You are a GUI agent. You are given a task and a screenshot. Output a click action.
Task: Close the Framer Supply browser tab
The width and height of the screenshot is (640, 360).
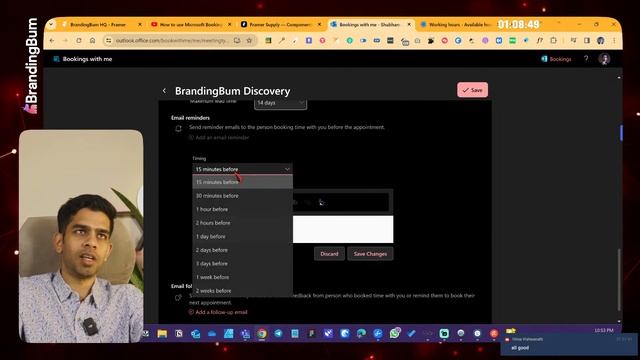coord(319,24)
